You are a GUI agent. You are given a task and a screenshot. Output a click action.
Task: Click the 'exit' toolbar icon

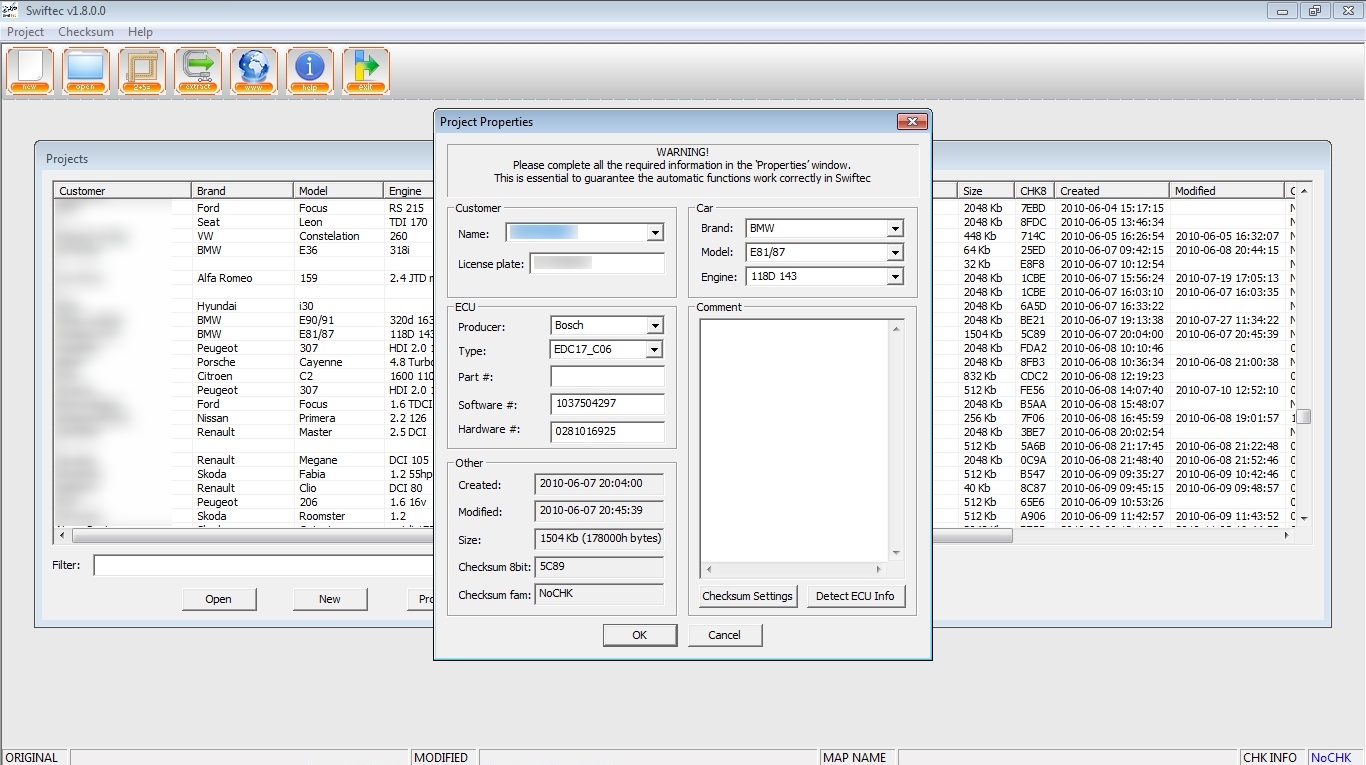click(366, 71)
